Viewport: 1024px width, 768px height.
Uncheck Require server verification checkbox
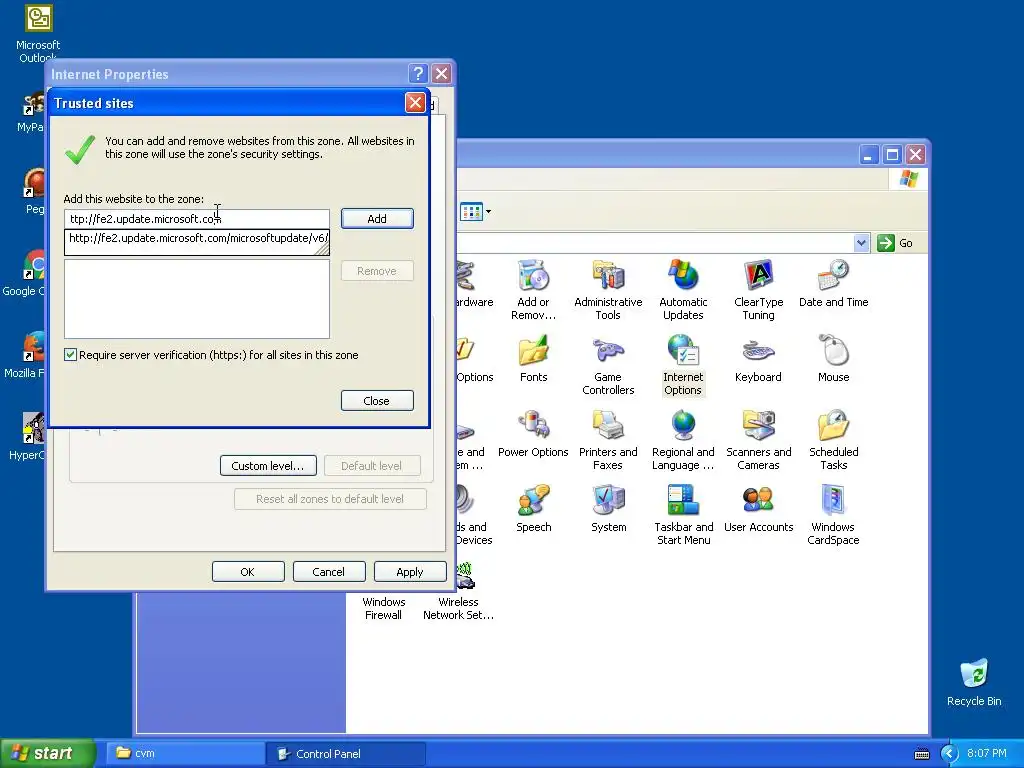[x=71, y=355]
